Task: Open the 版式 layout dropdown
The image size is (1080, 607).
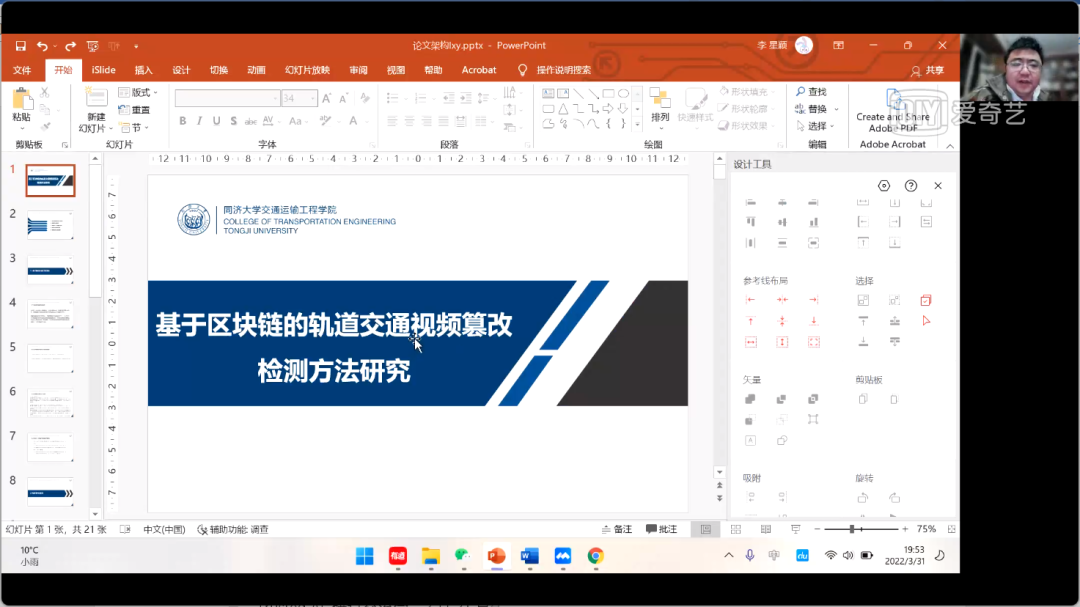Action: point(135,92)
